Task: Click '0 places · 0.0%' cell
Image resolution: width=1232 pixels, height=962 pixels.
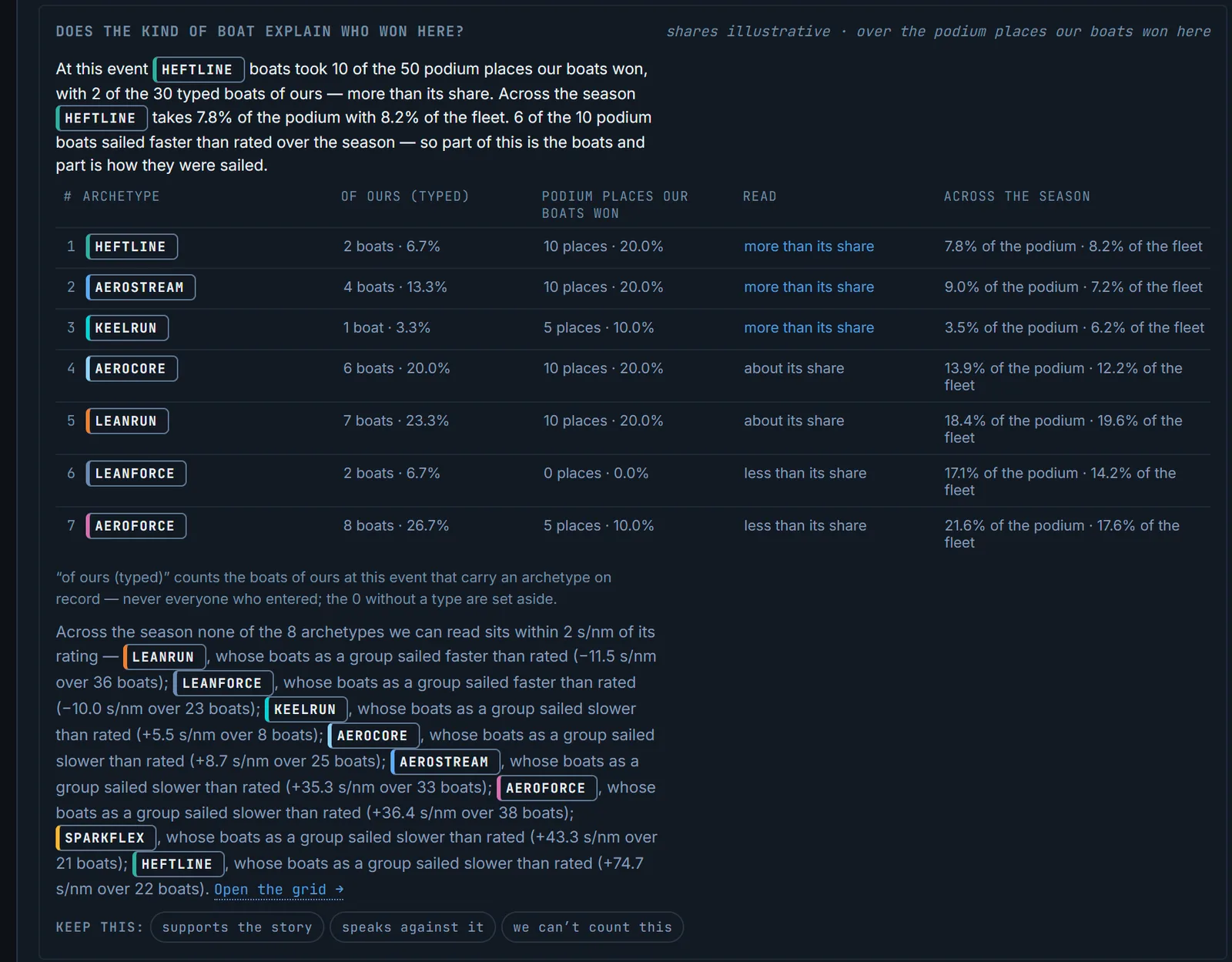Action: (x=596, y=474)
